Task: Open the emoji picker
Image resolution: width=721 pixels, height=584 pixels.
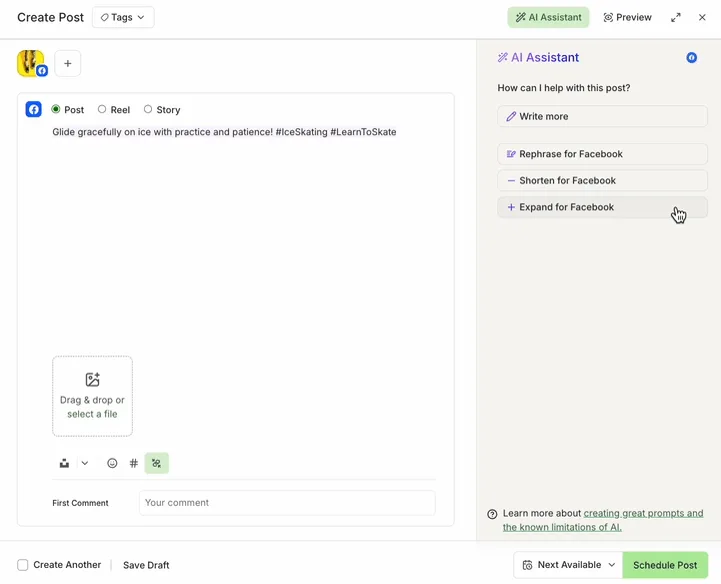Action: tap(112, 463)
